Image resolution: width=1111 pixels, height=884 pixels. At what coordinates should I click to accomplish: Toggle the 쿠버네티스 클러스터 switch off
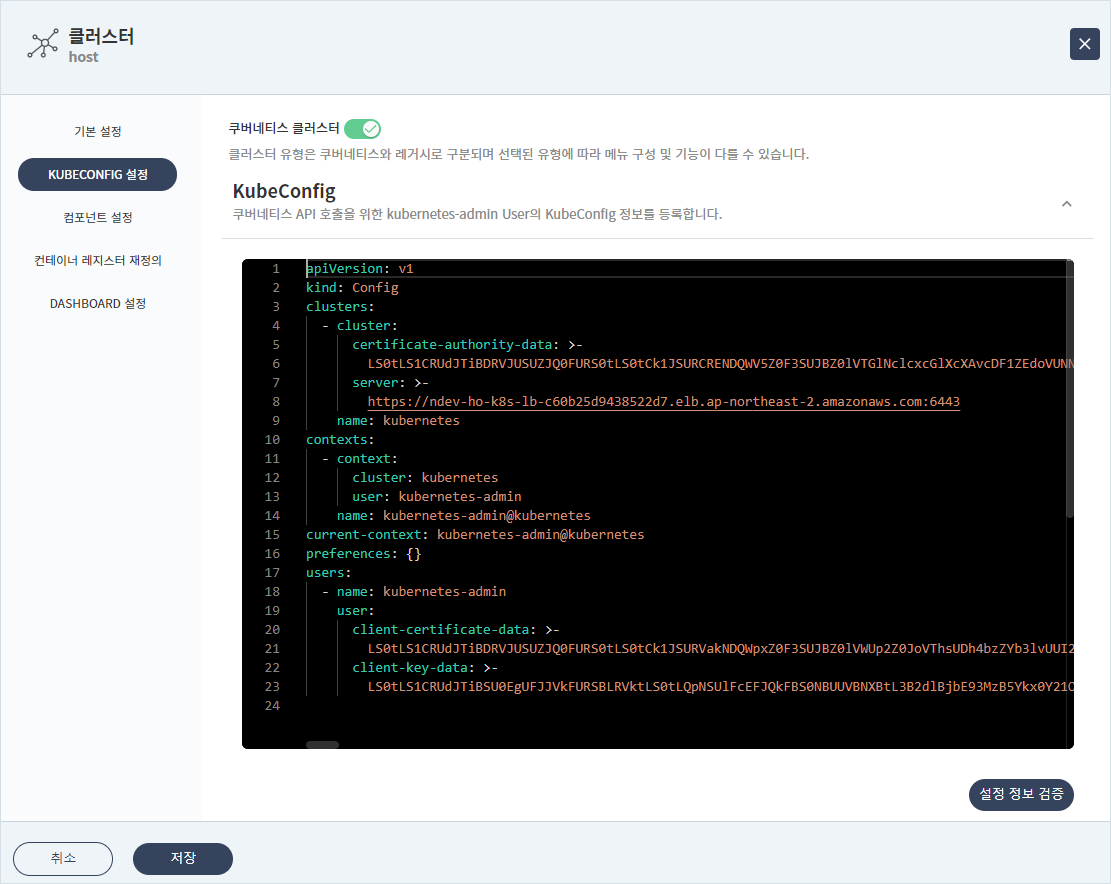point(363,129)
